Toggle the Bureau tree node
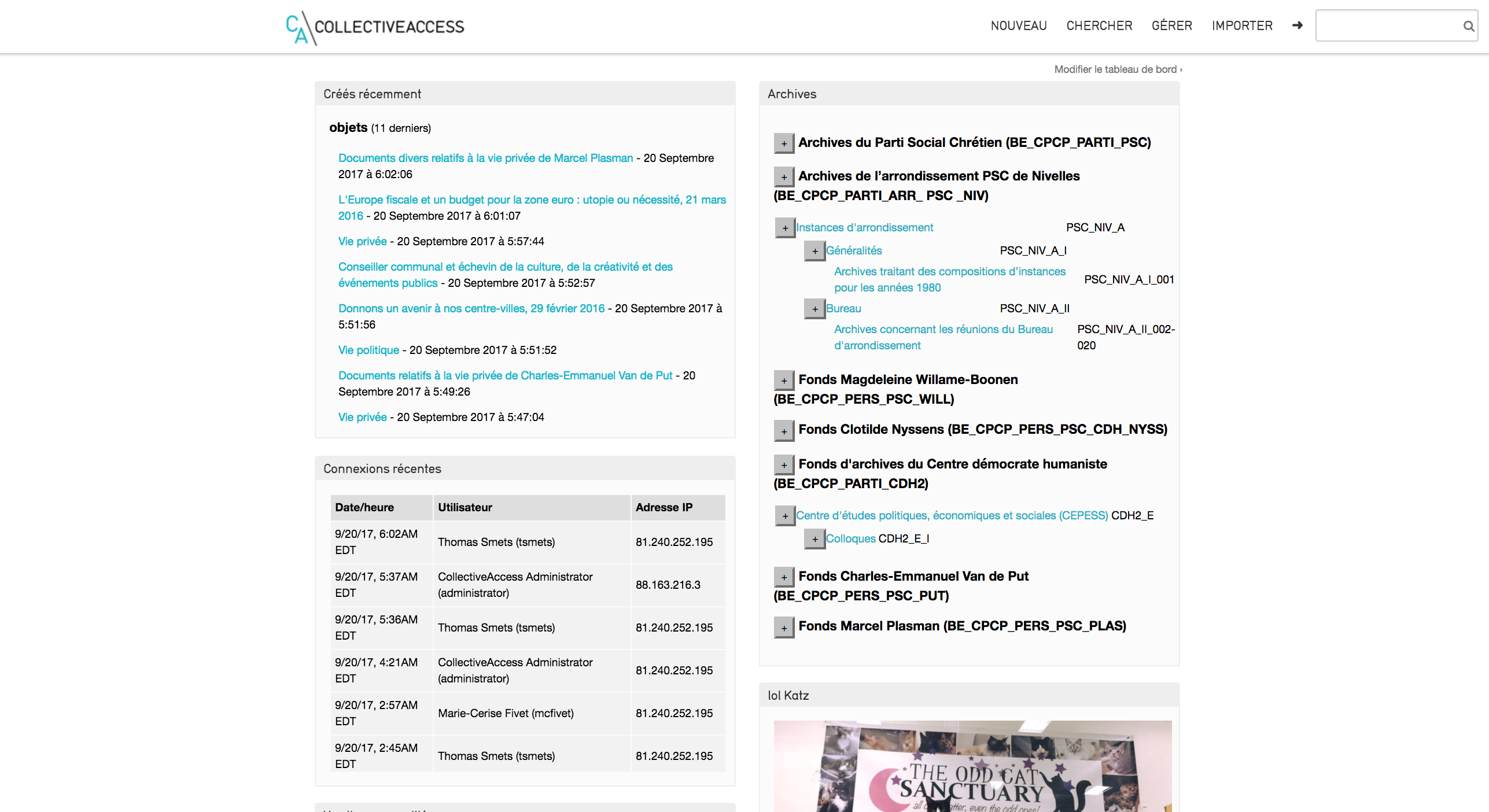 click(814, 309)
